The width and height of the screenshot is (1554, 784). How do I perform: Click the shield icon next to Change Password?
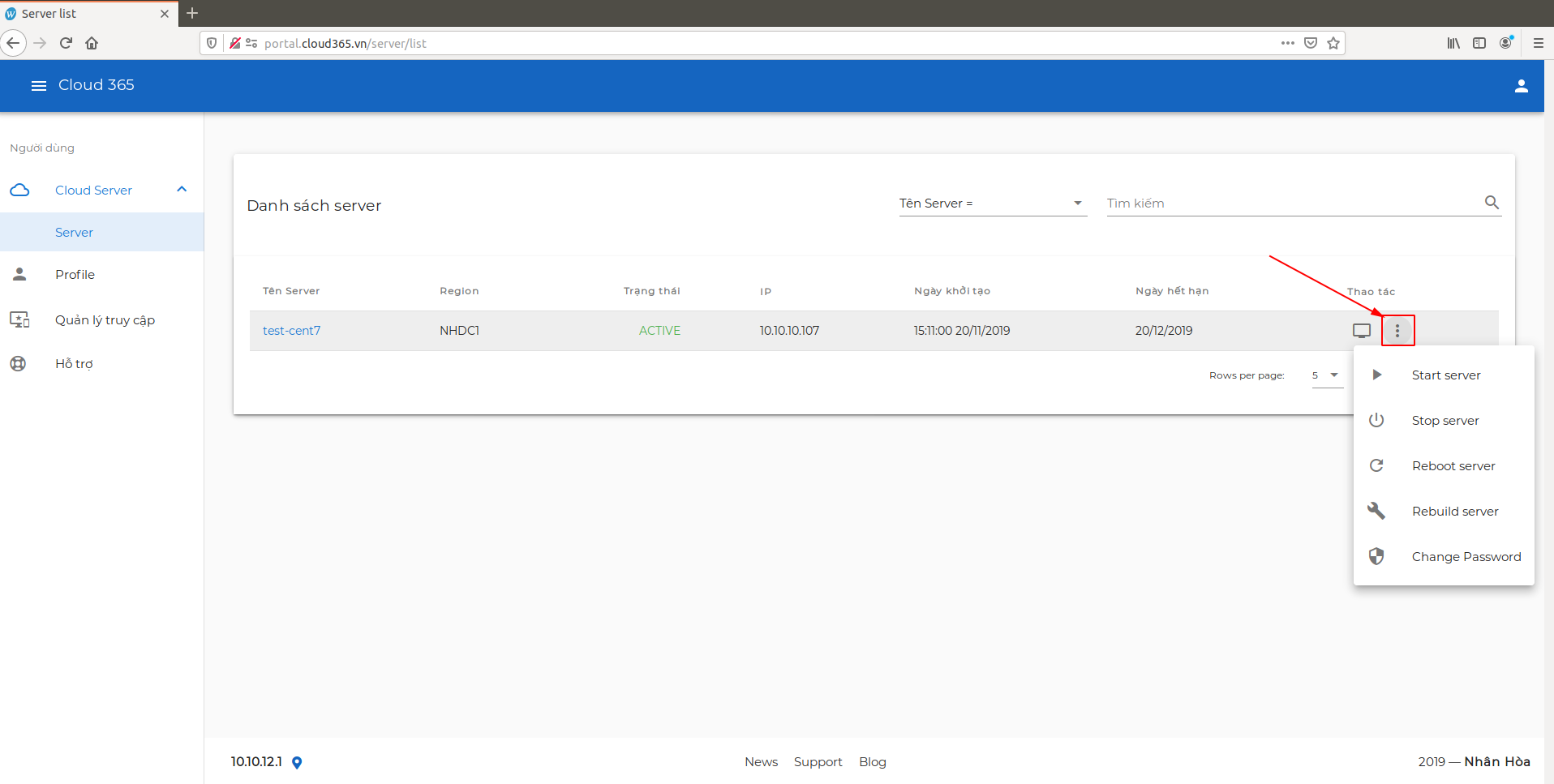pos(1376,556)
